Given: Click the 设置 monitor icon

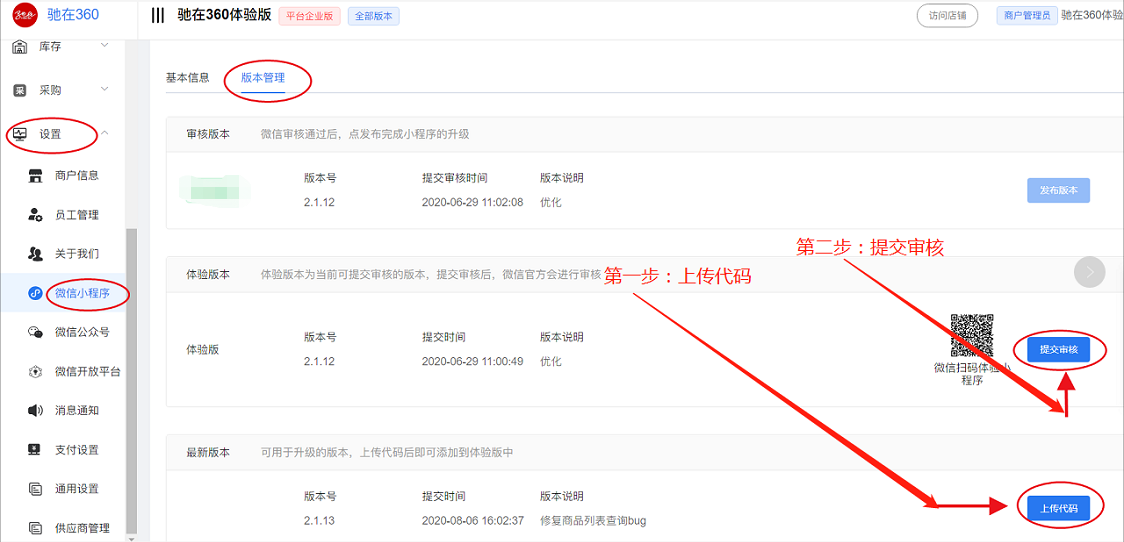Looking at the screenshot, I should [x=20, y=134].
